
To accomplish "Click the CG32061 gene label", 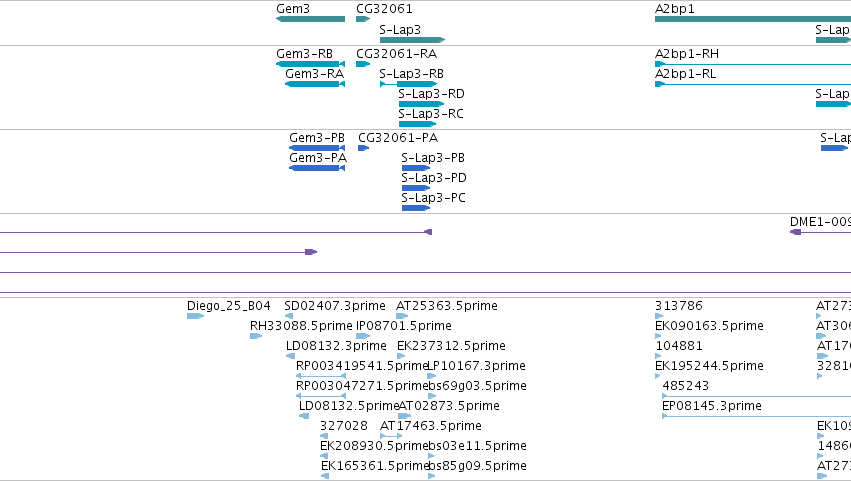I will pyautogui.click(x=384, y=9).
